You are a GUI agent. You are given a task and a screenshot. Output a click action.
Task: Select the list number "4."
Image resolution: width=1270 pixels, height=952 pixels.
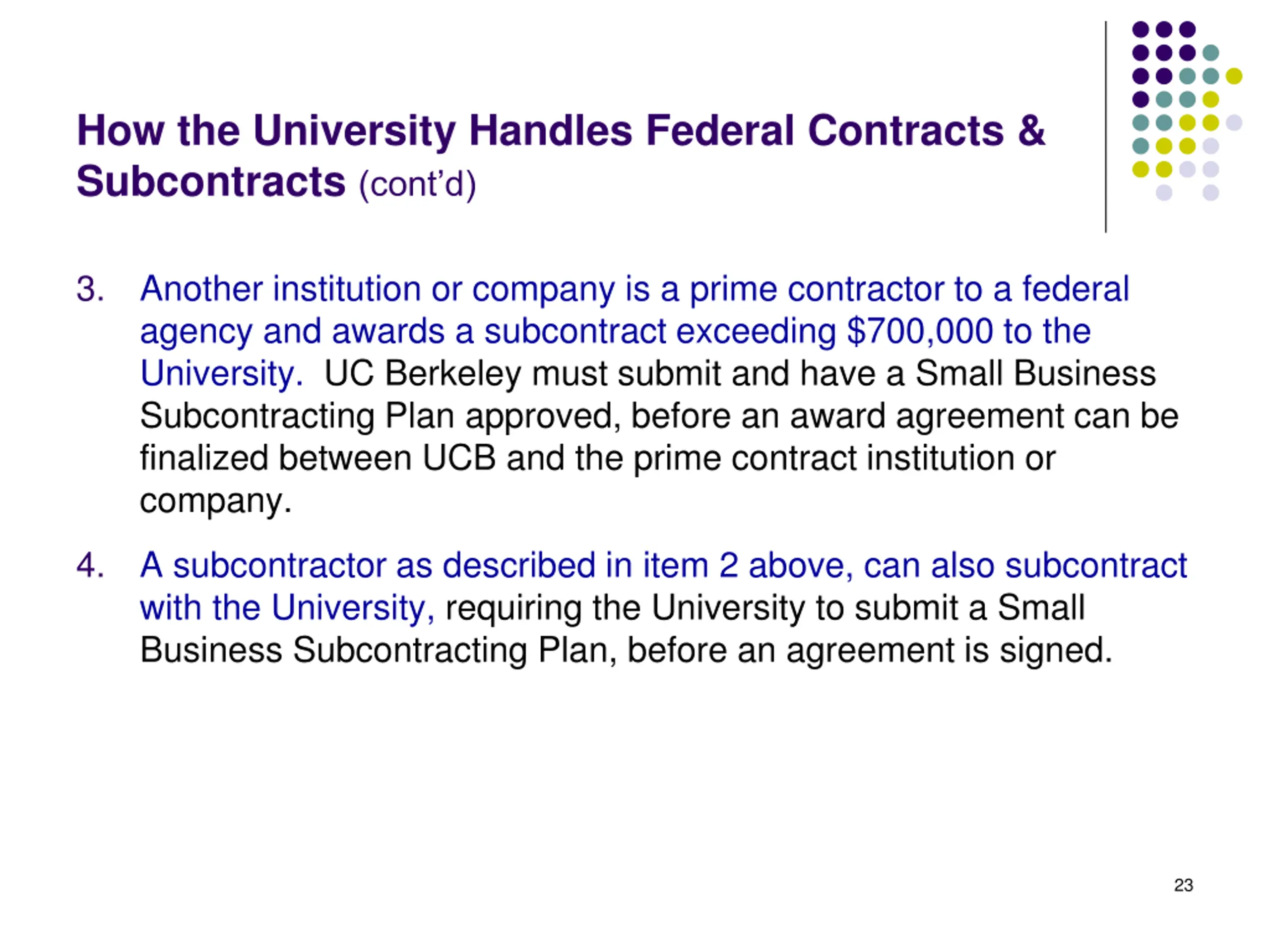coord(91,565)
